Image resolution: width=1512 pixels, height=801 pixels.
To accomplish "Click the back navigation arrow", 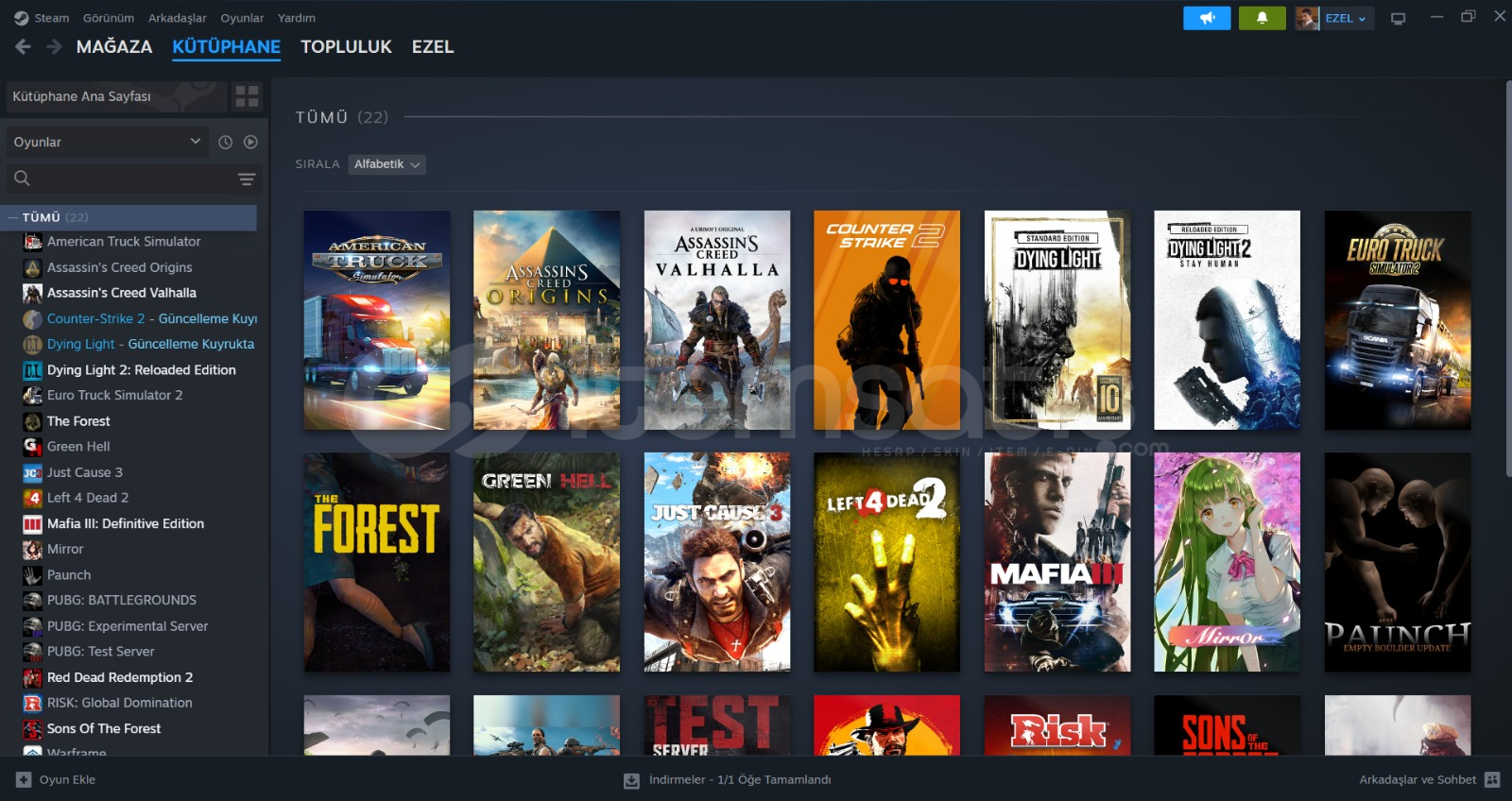I will click(x=24, y=46).
